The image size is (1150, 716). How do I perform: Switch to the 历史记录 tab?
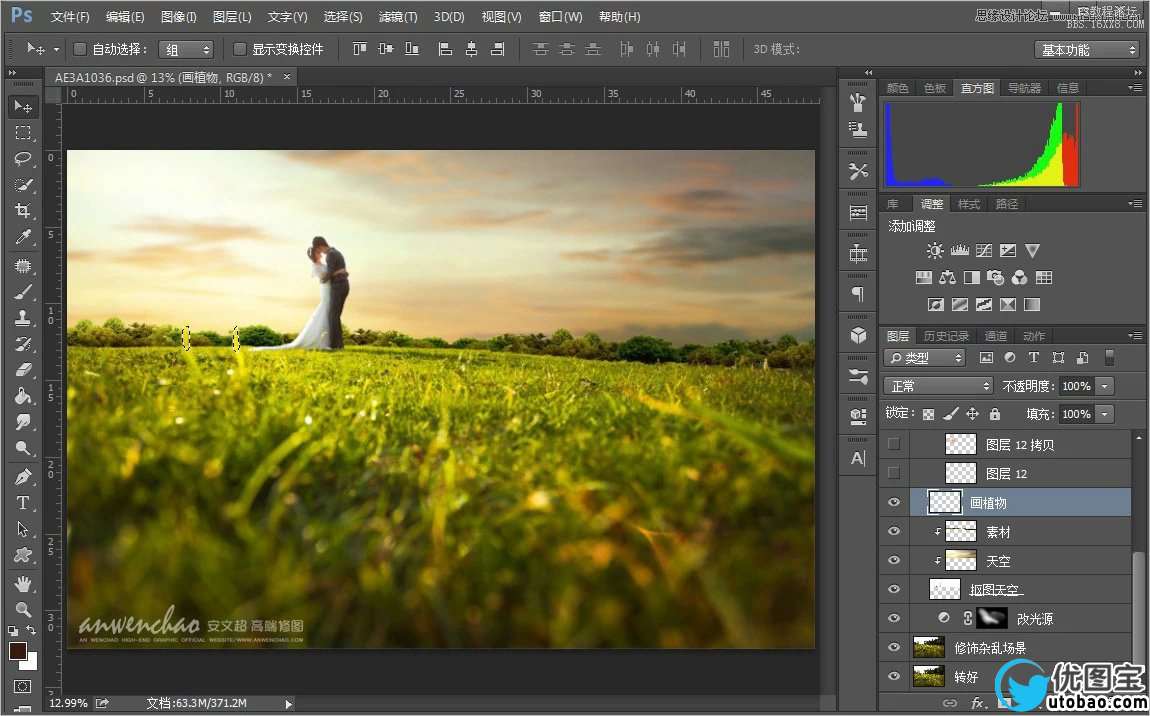point(946,336)
